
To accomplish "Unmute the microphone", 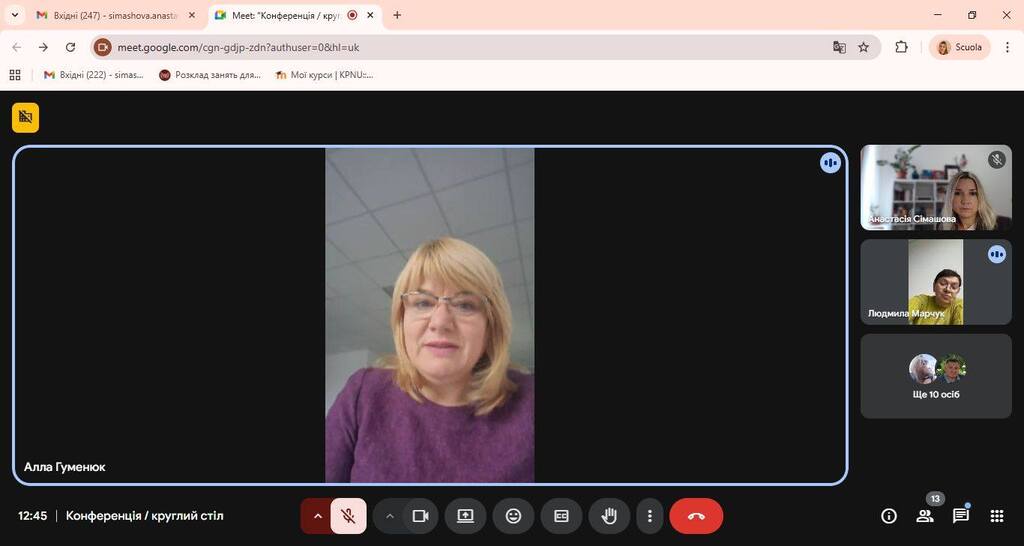I will [x=348, y=516].
